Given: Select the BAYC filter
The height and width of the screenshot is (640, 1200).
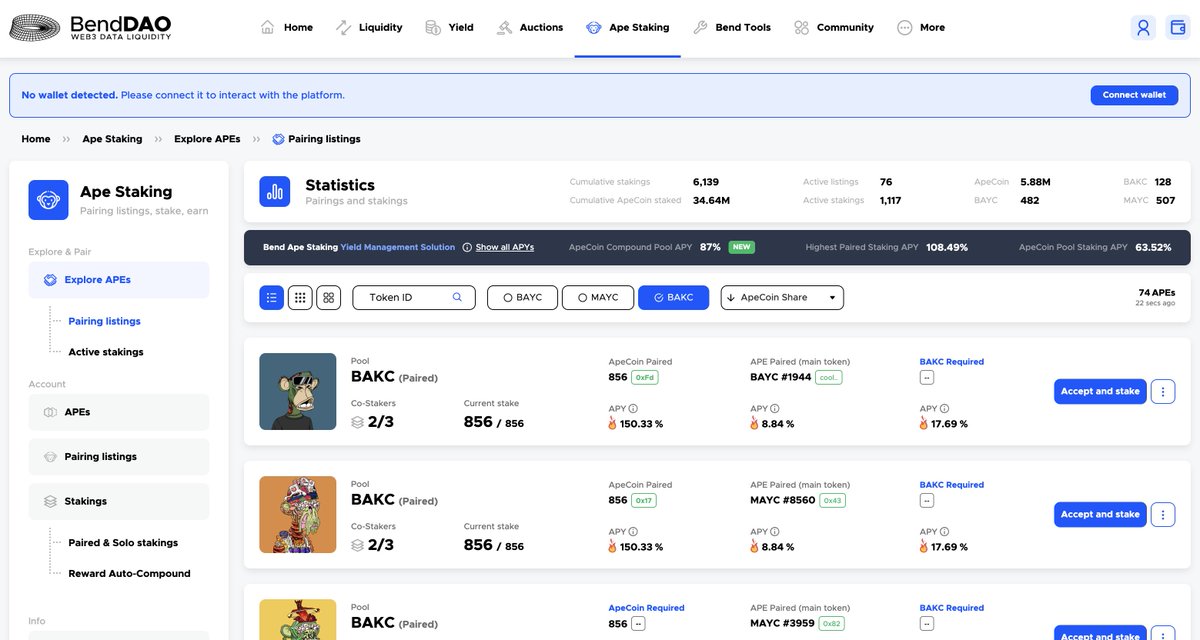Looking at the screenshot, I should coord(522,297).
